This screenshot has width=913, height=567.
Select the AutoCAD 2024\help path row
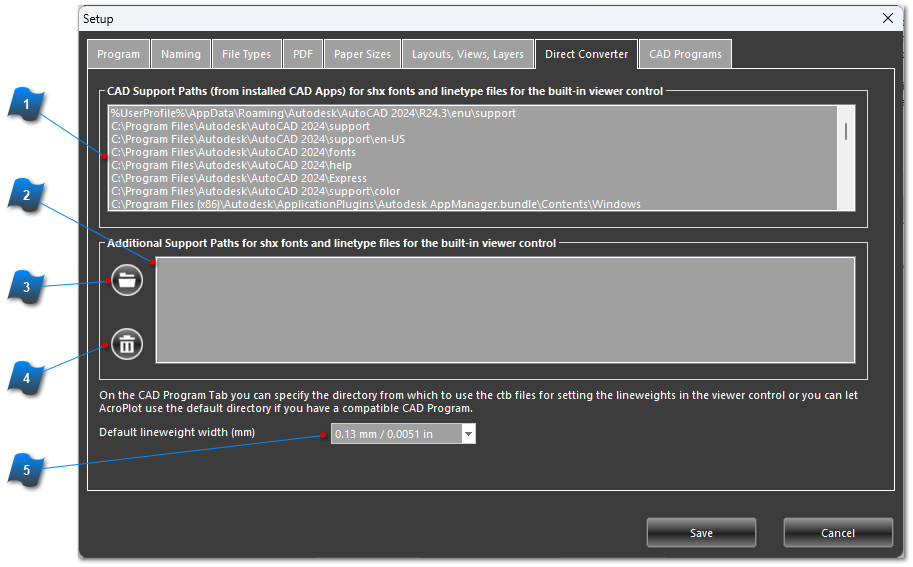click(x=473, y=165)
